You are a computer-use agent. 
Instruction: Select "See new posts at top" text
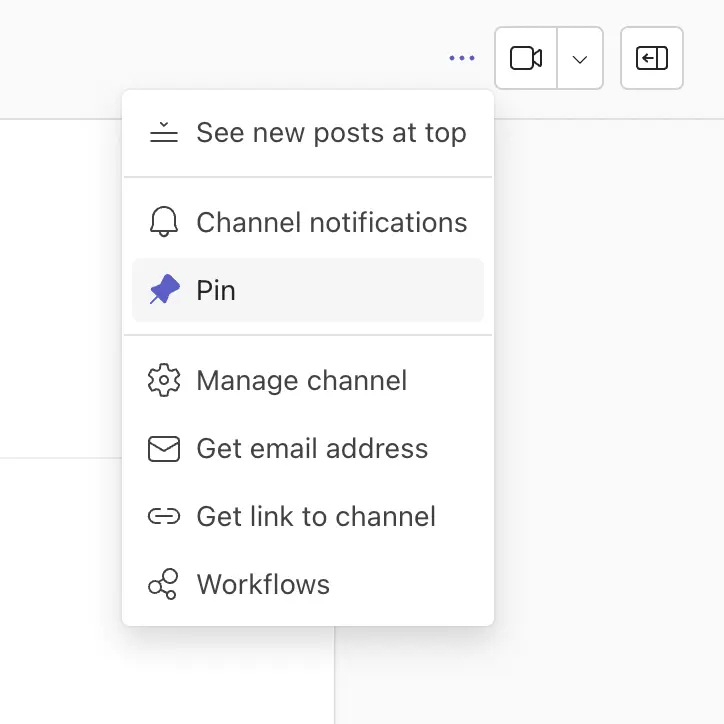click(331, 133)
